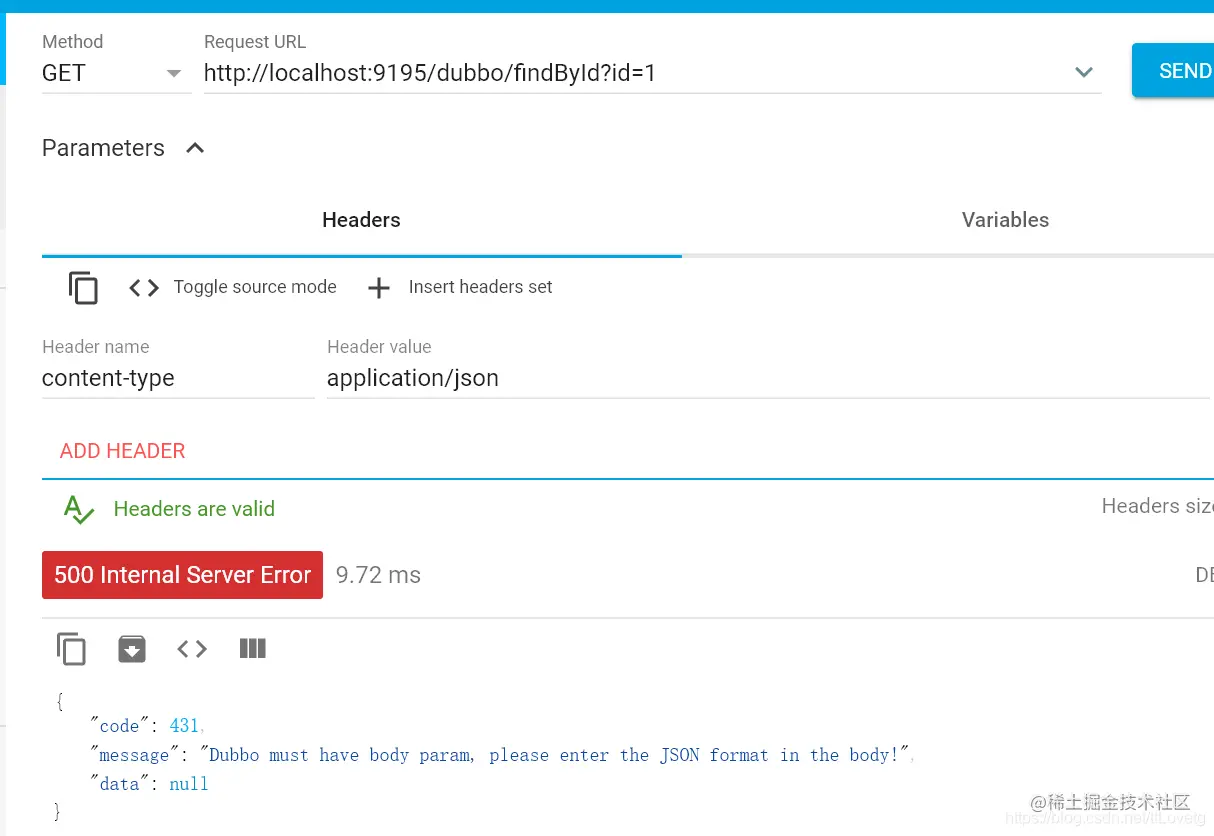Click the 9.72 ms response time
The image size is (1214, 836).
coord(378,575)
